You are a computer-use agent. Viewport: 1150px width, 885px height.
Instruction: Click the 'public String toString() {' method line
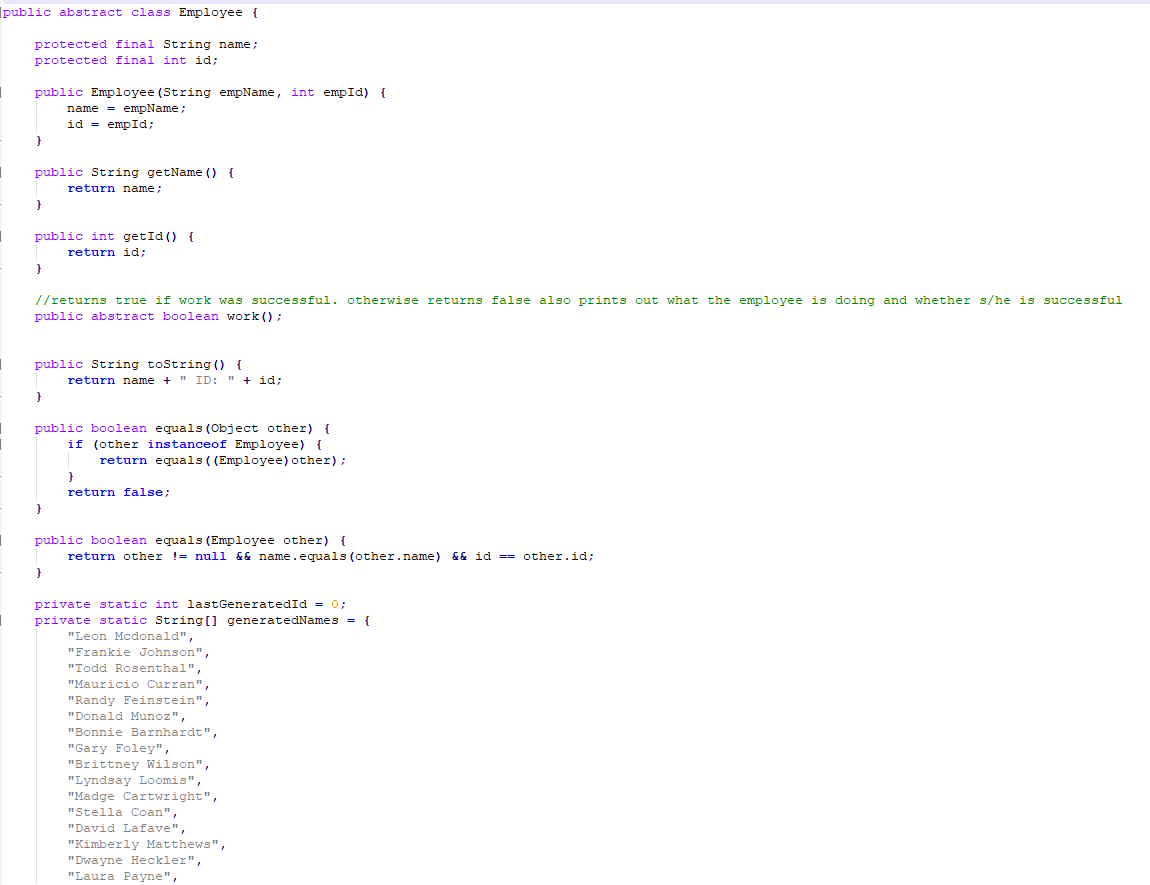coord(139,364)
